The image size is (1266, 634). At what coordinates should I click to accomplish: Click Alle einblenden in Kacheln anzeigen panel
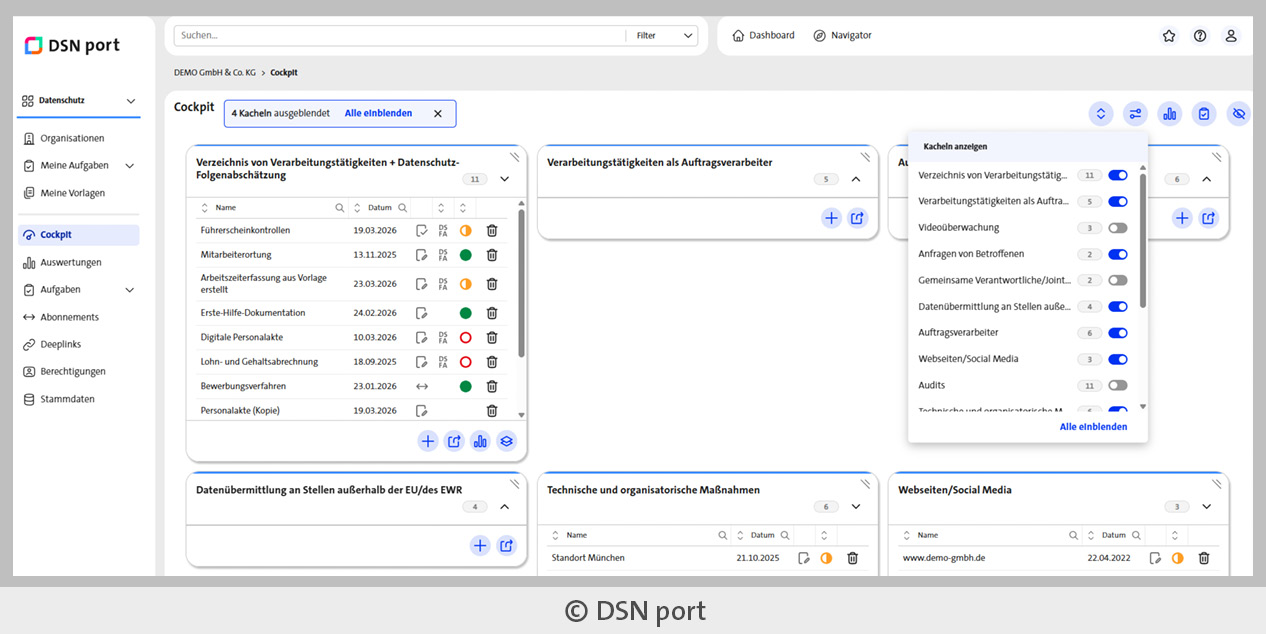(1093, 427)
